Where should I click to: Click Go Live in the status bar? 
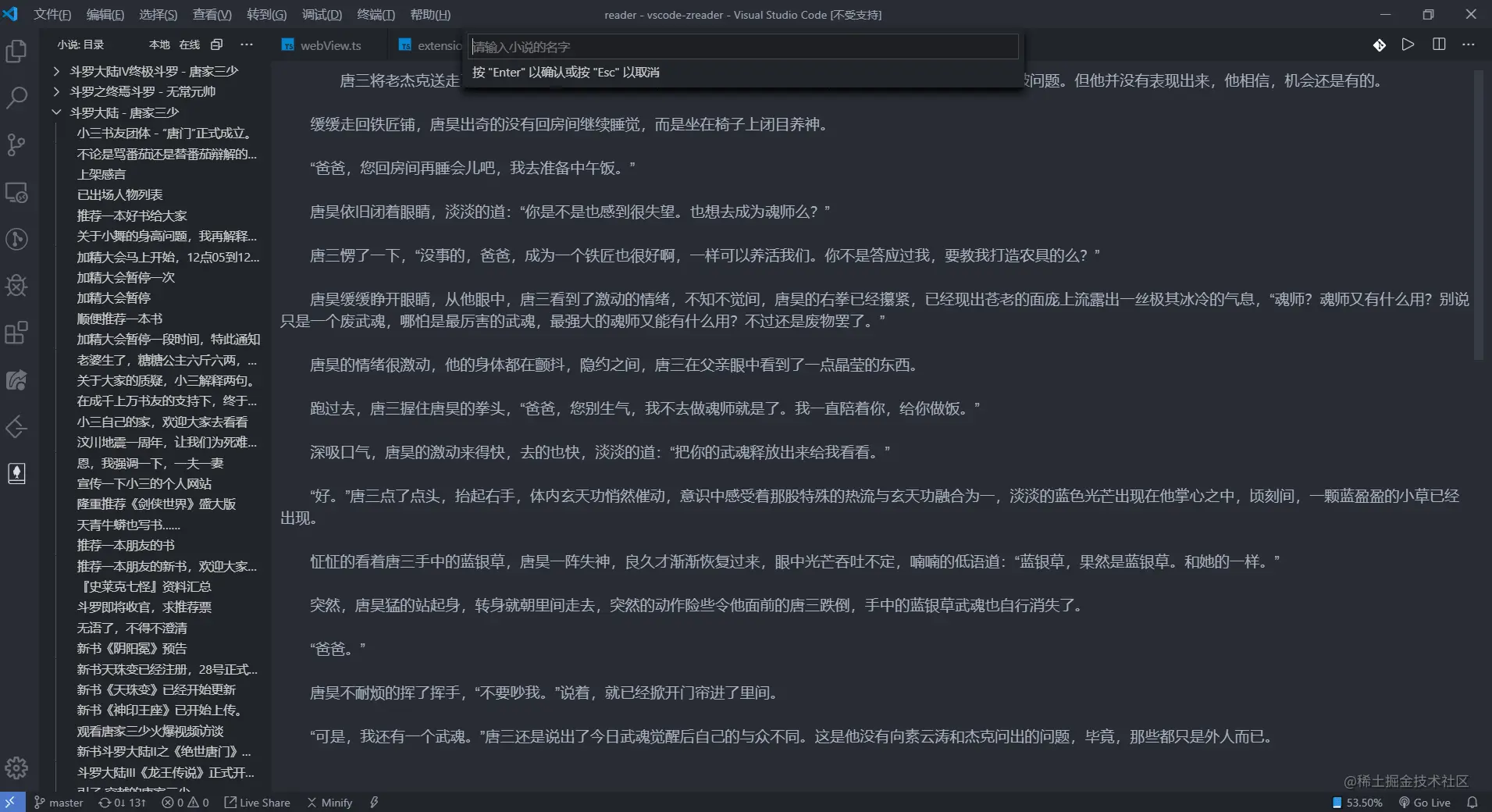coord(1424,802)
